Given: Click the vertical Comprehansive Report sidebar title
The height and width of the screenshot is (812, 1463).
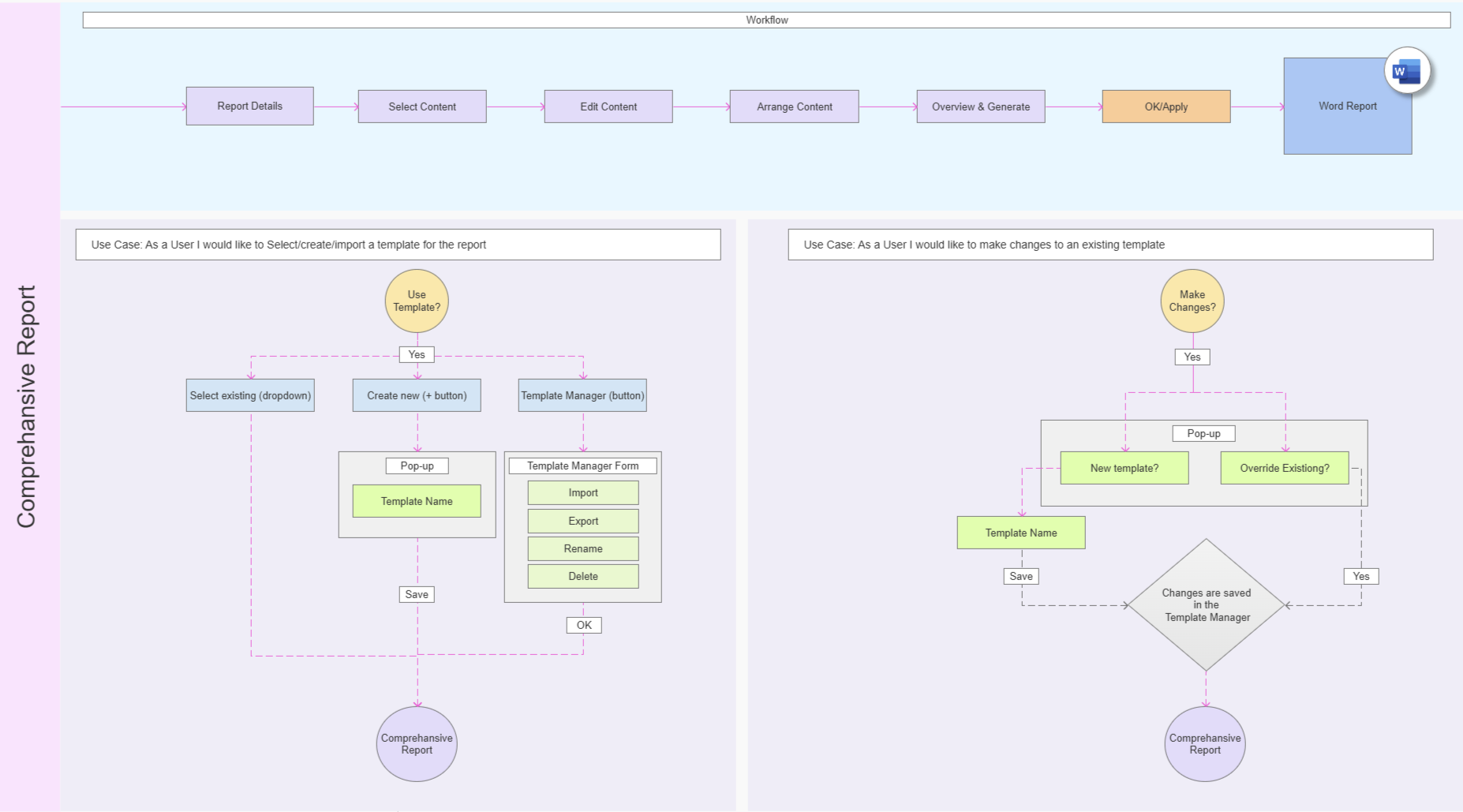Looking at the screenshot, I should pos(27,406).
